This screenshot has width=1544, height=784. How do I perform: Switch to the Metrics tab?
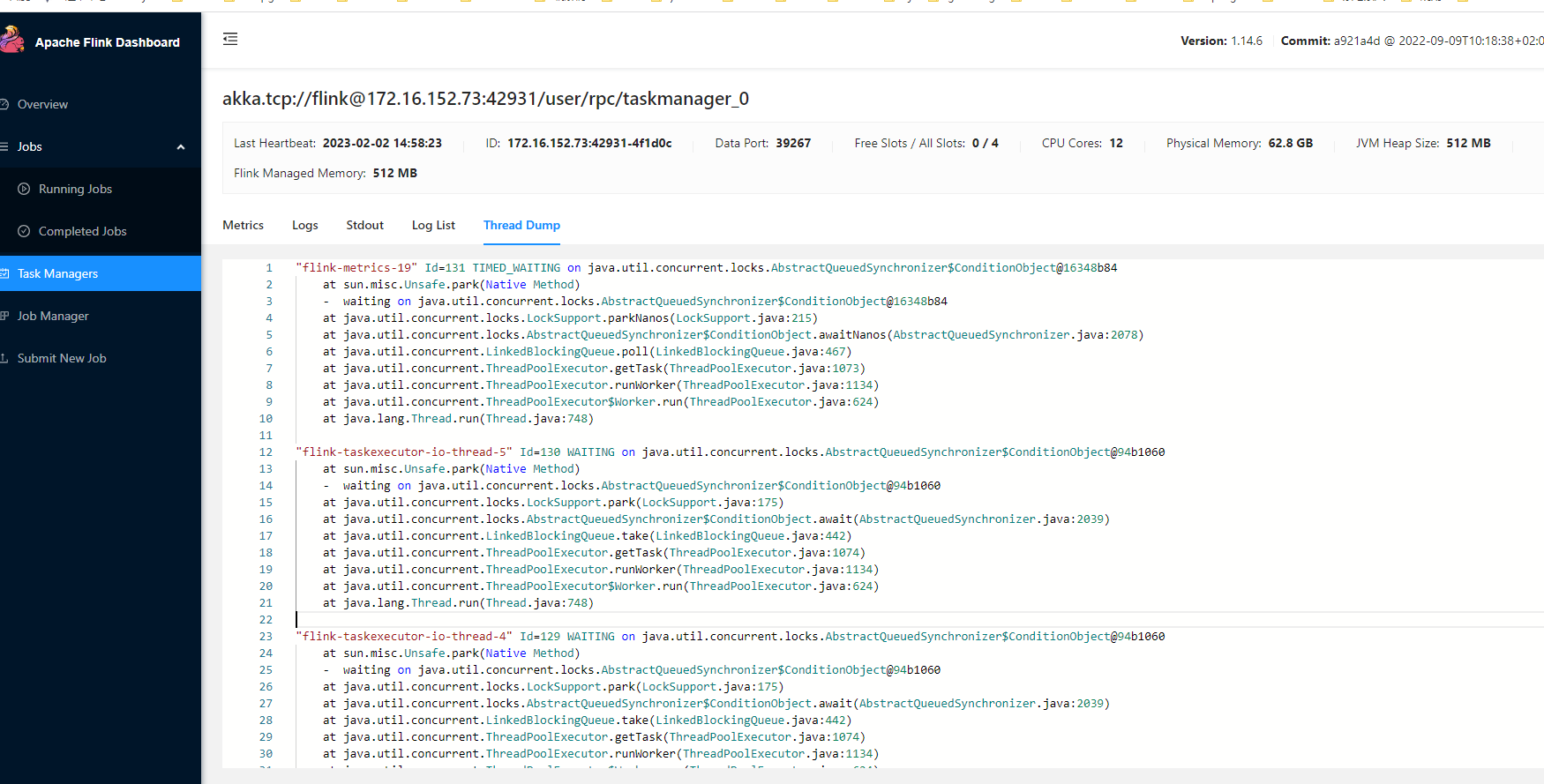pos(243,225)
